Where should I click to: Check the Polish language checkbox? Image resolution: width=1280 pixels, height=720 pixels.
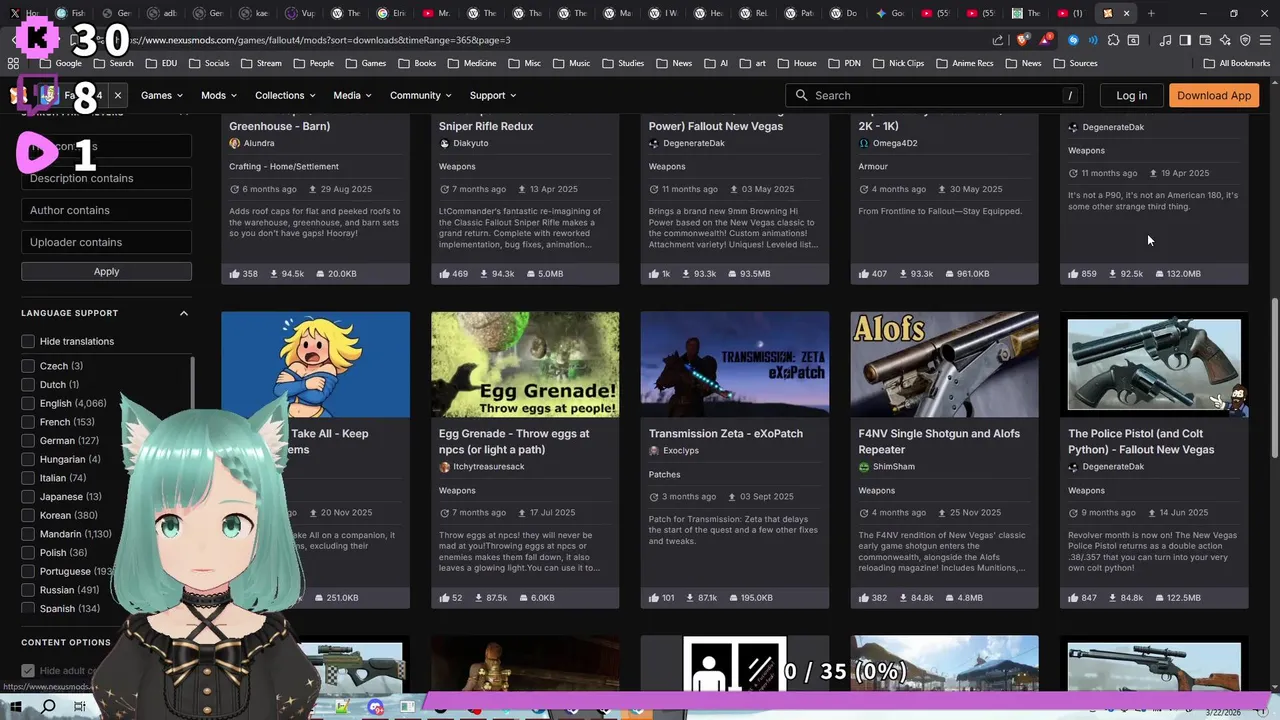(28, 553)
